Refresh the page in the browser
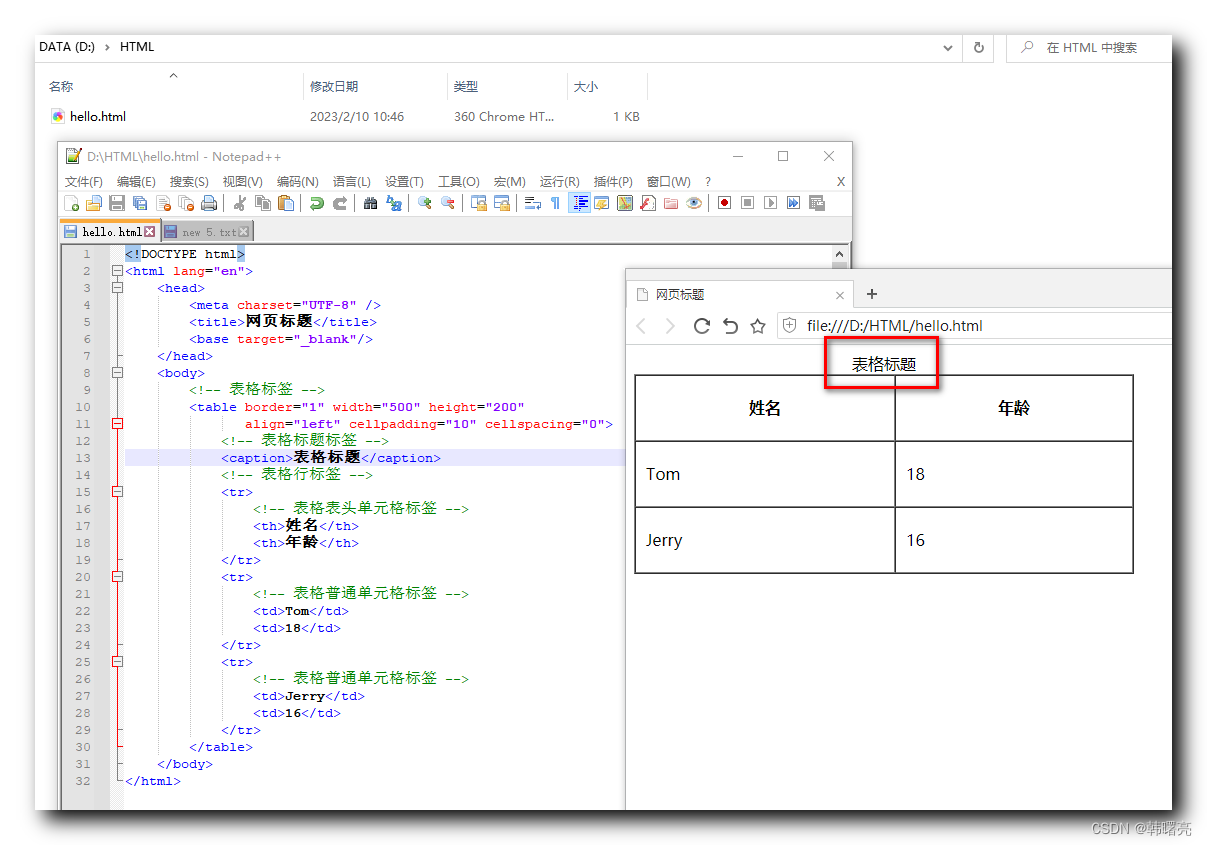 pos(701,326)
